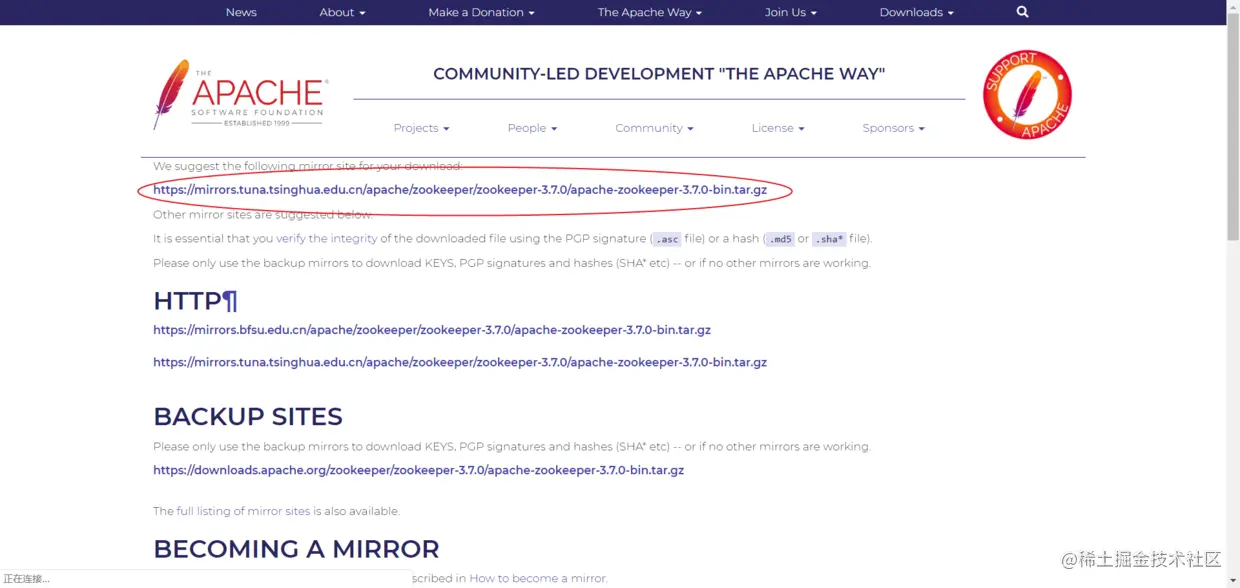
Task: Click the suggested tuna.tsinghua mirror link circled in red
Action: pos(460,190)
